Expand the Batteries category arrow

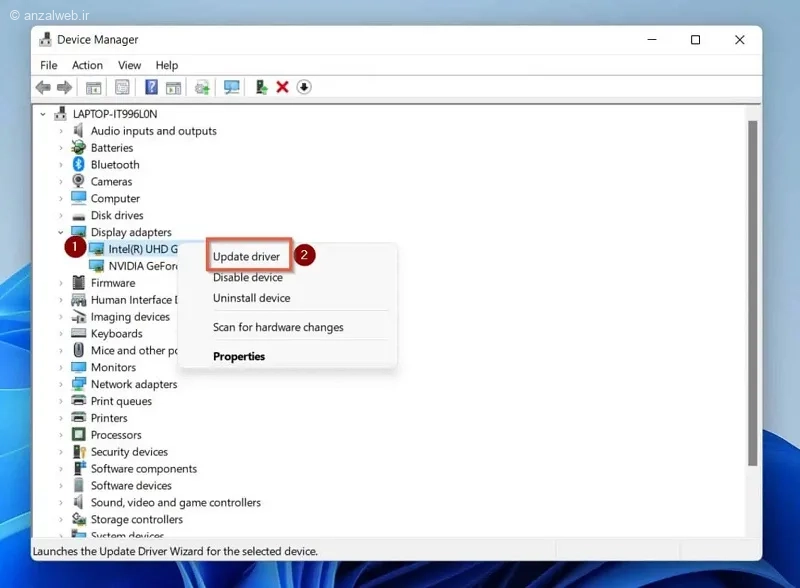61,148
